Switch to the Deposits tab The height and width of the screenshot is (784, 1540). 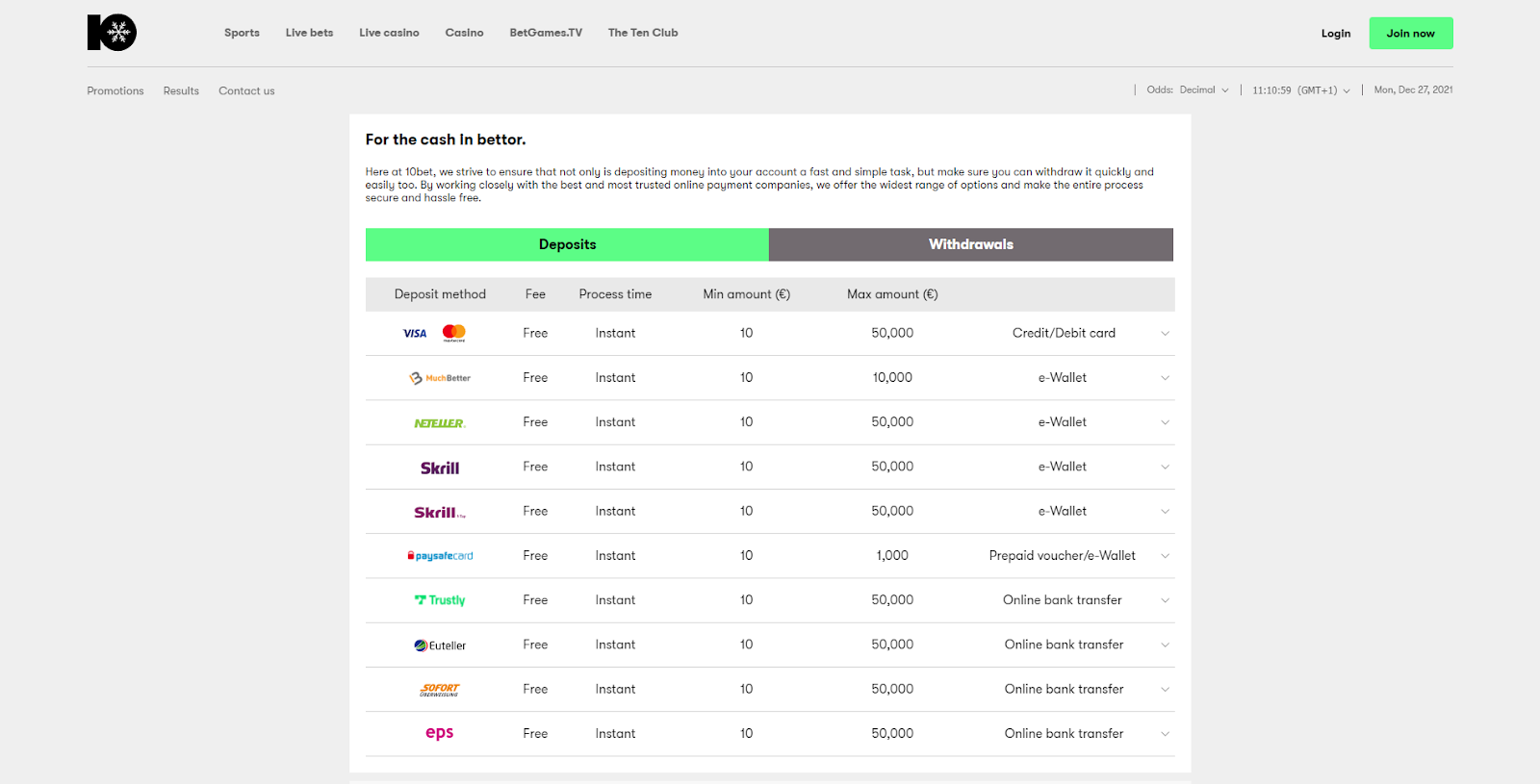[567, 244]
